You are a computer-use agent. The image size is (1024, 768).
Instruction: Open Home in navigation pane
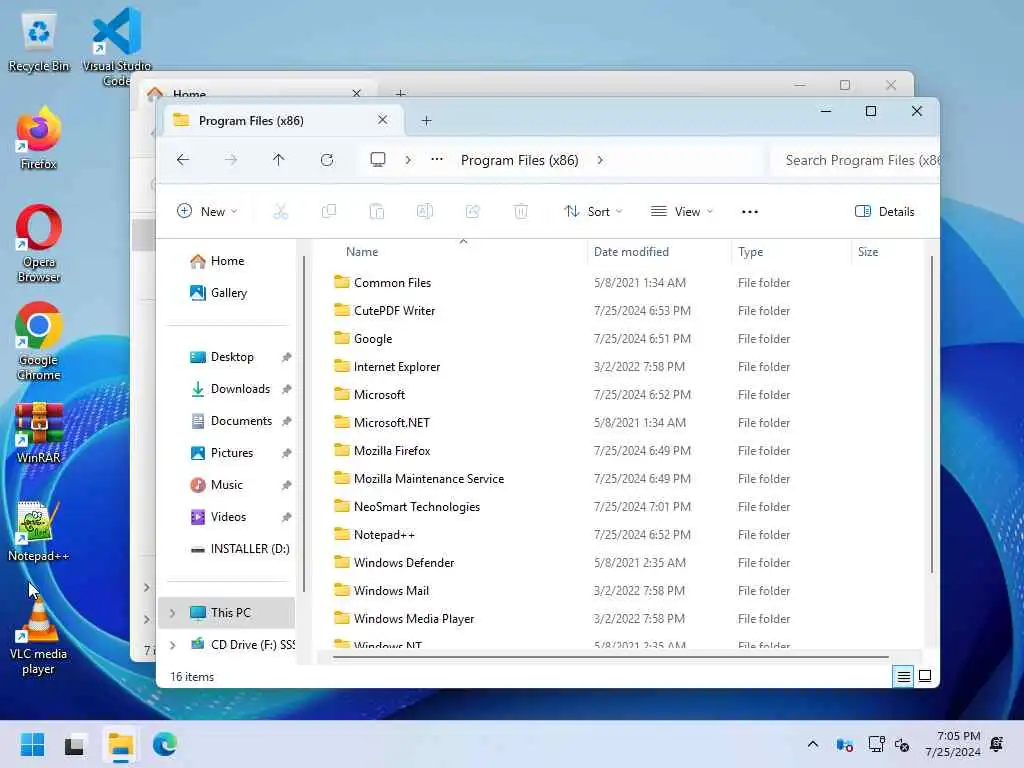coord(227,261)
